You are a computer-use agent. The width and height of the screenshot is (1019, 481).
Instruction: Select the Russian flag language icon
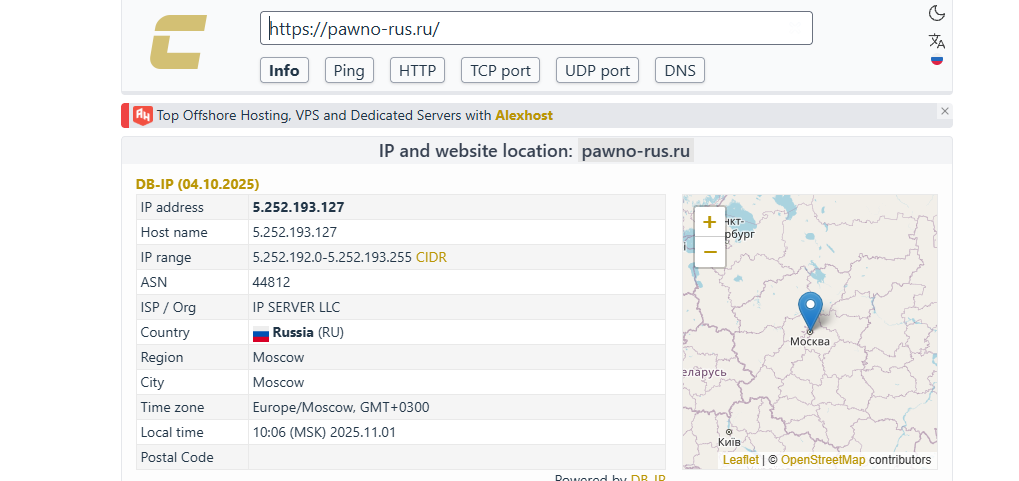[937, 60]
